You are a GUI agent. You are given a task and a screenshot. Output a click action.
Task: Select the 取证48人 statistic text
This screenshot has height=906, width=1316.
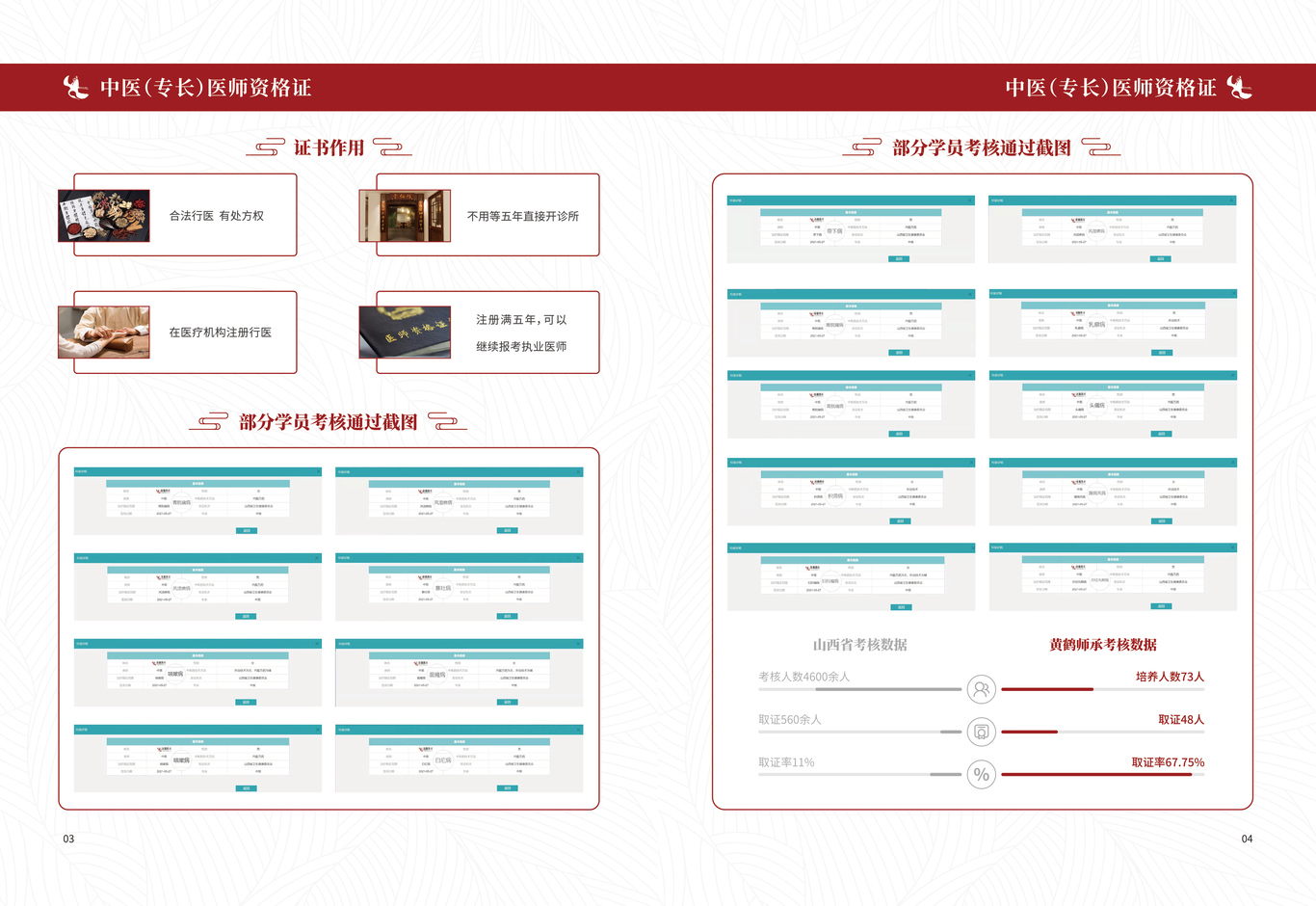[1181, 720]
